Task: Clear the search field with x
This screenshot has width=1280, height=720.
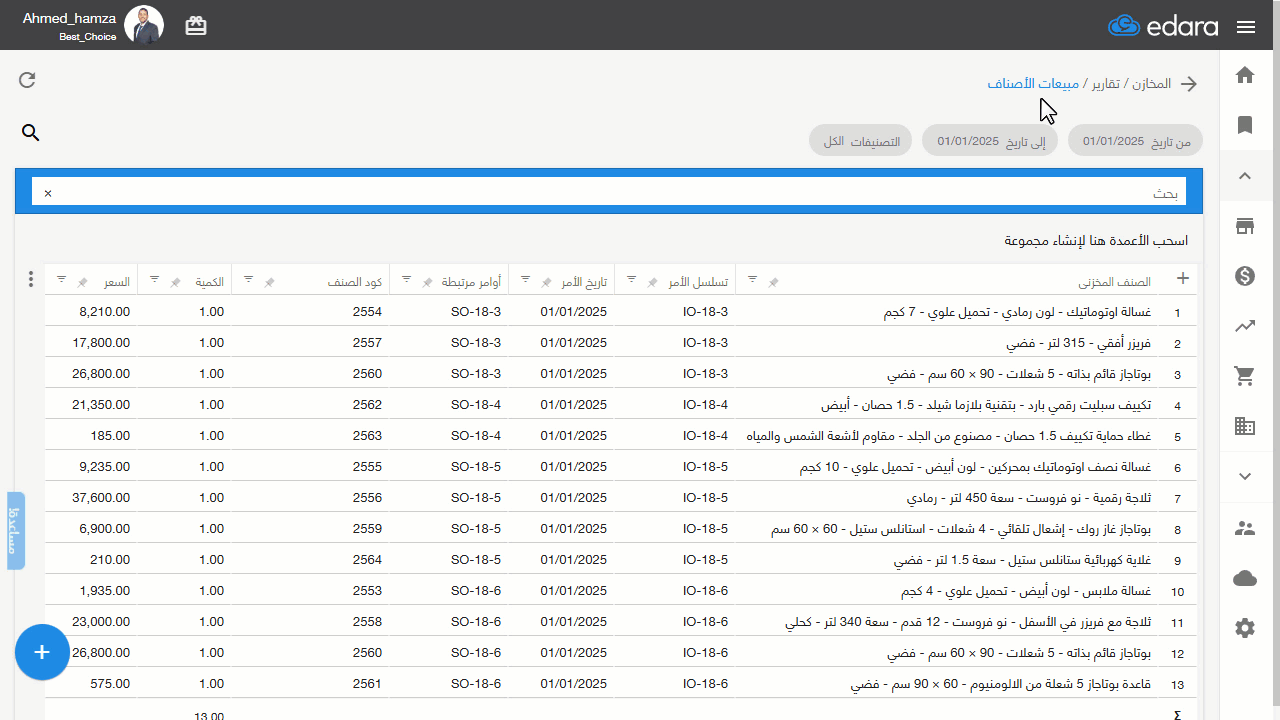Action: coord(47,192)
